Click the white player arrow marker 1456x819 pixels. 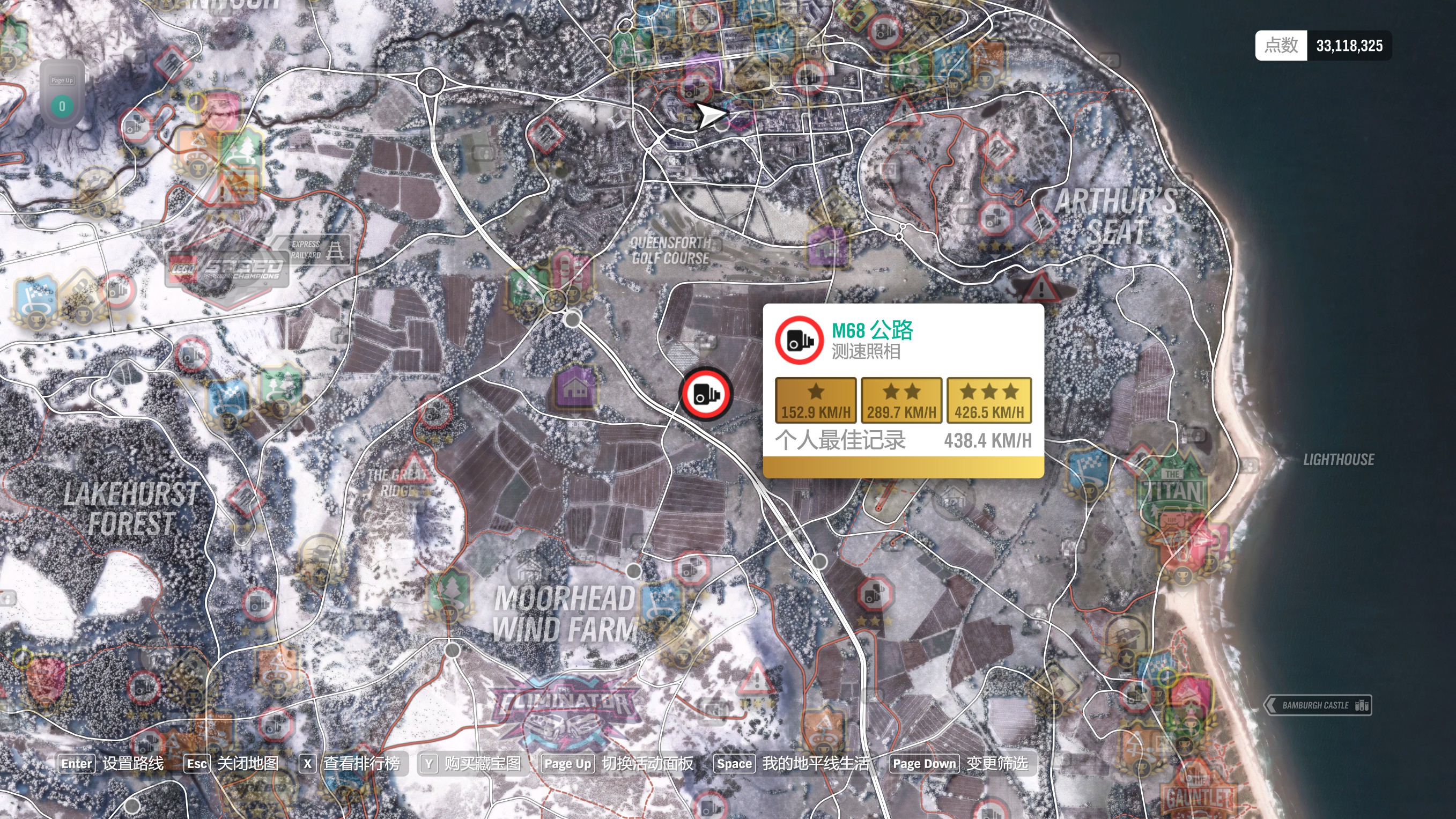click(709, 116)
